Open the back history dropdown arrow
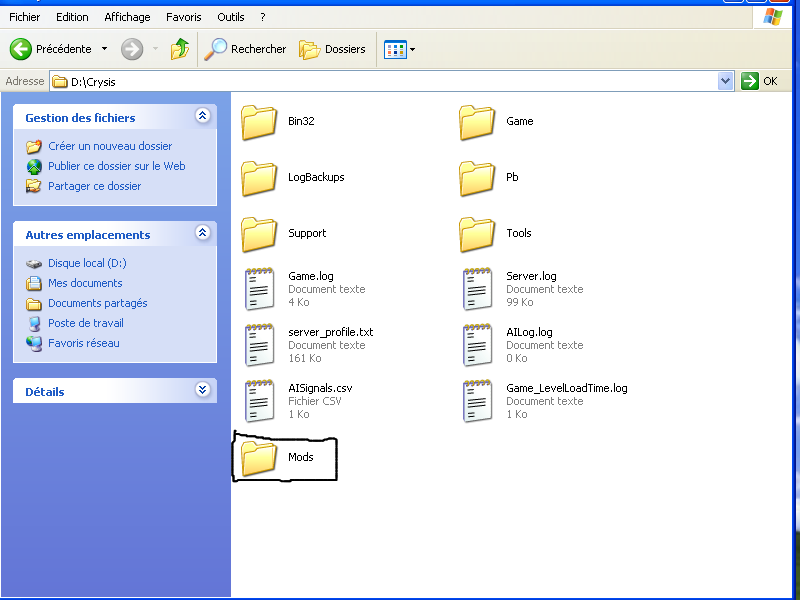The height and width of the screenshot is (600, 800). click(105, 49)
